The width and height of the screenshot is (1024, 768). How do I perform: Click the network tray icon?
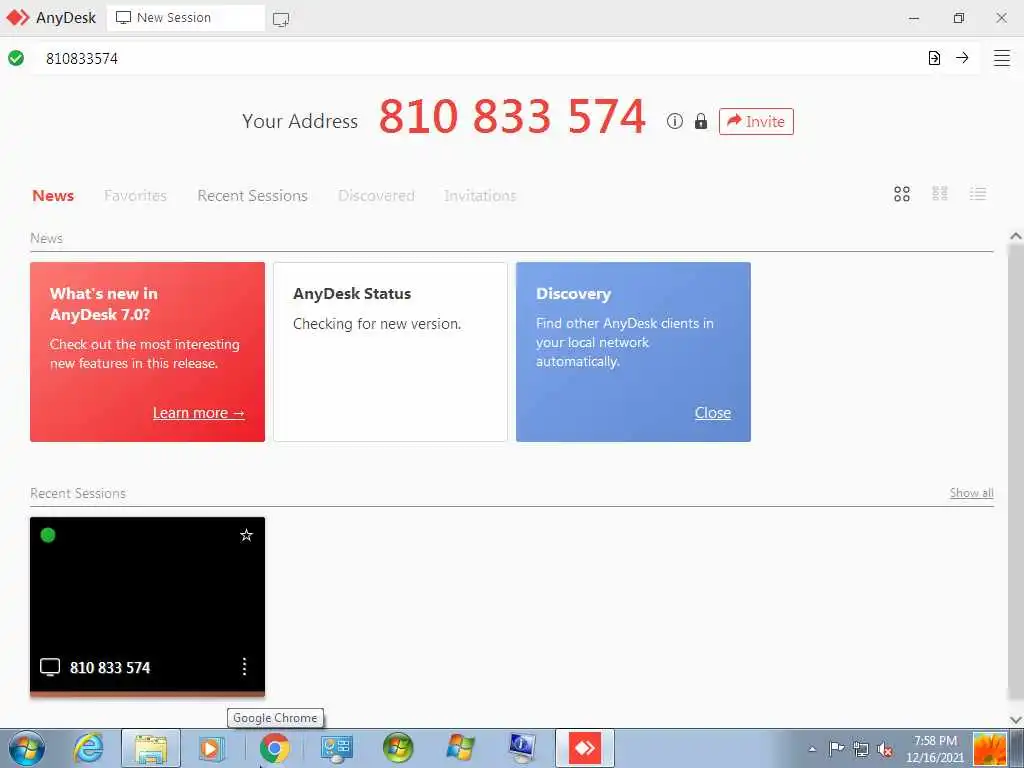pyautogui.click(x=861, y=749)
